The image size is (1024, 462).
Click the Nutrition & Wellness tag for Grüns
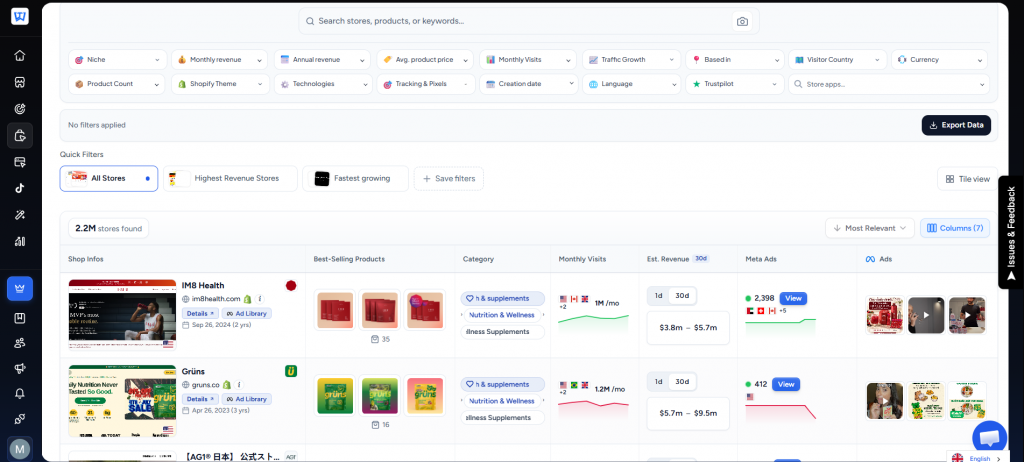502,401
